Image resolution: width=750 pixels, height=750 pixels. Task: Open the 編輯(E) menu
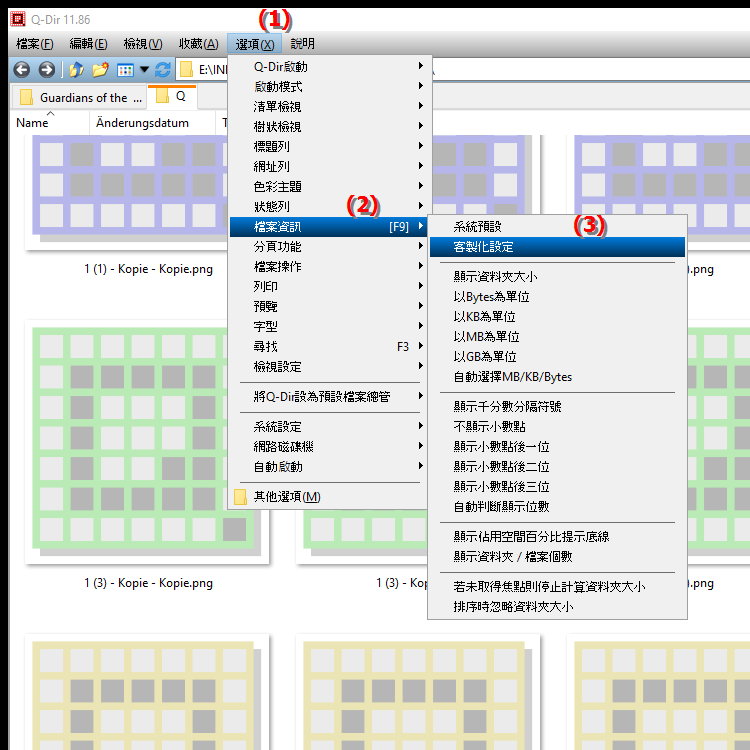tap(88, 44)
